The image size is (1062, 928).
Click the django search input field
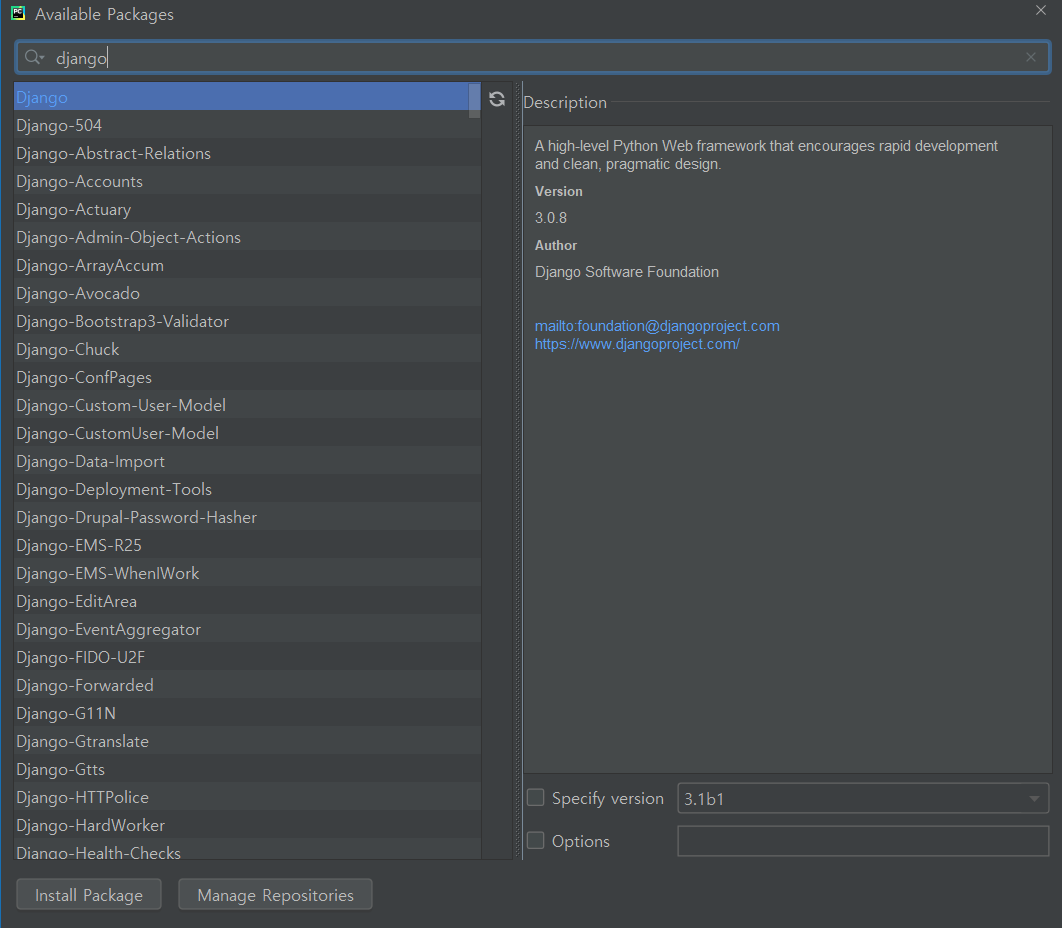coord(532,58)
